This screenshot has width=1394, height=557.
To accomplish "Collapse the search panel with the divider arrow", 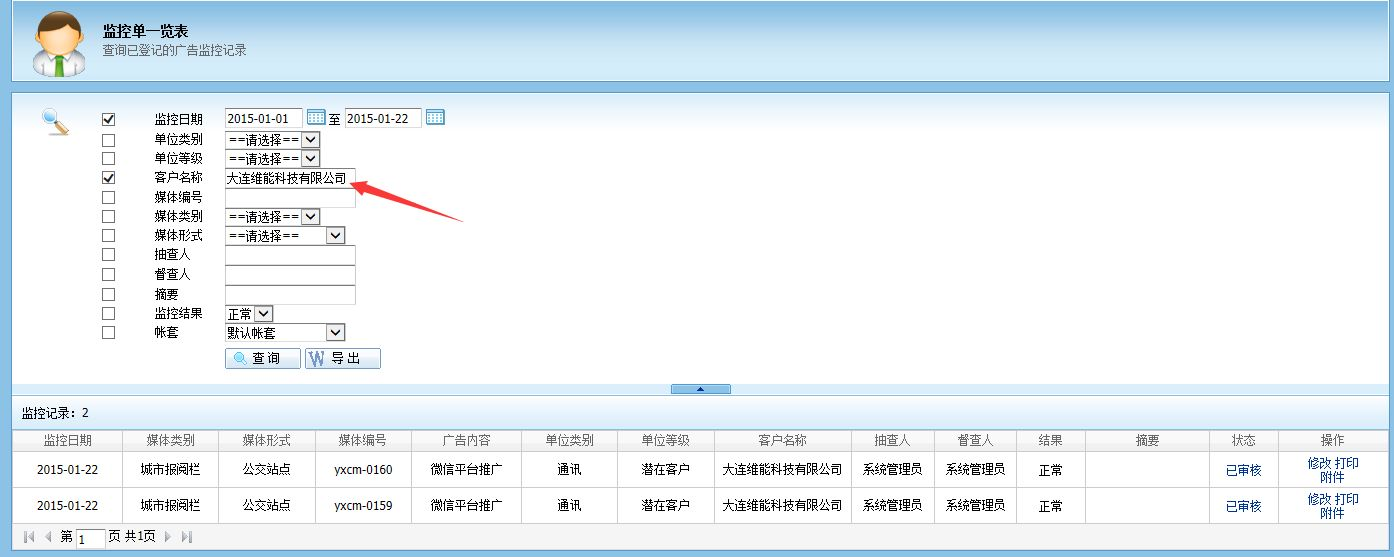I will pyautogui.click(x=700, y=389).
